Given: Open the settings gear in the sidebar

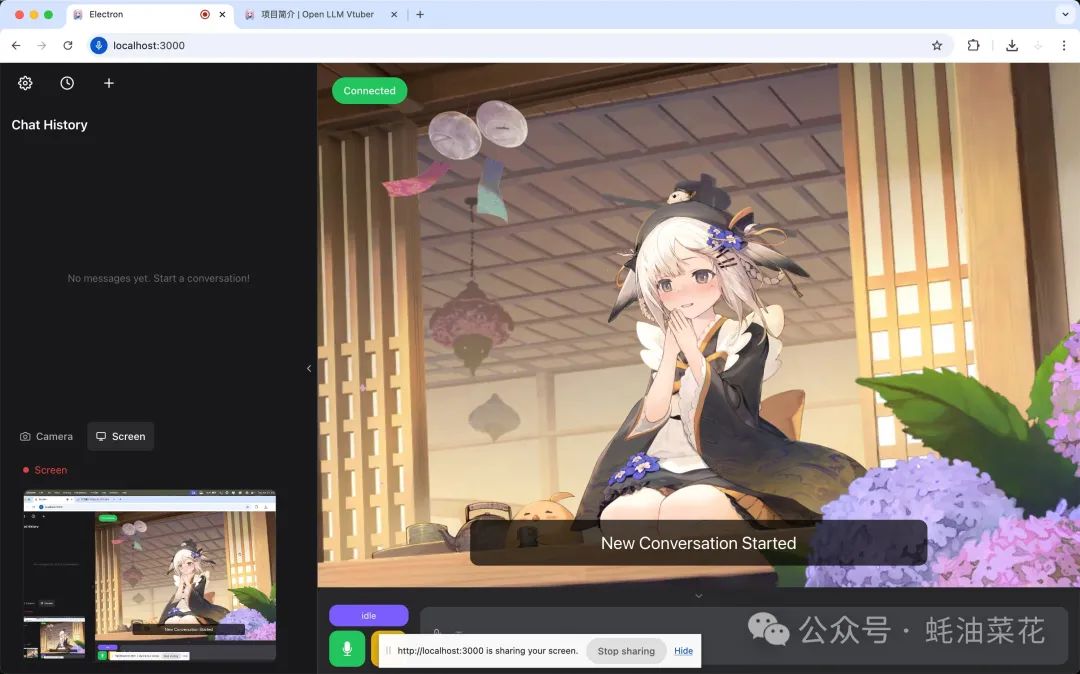Looking at the screenshot, I should click(25, 83).
